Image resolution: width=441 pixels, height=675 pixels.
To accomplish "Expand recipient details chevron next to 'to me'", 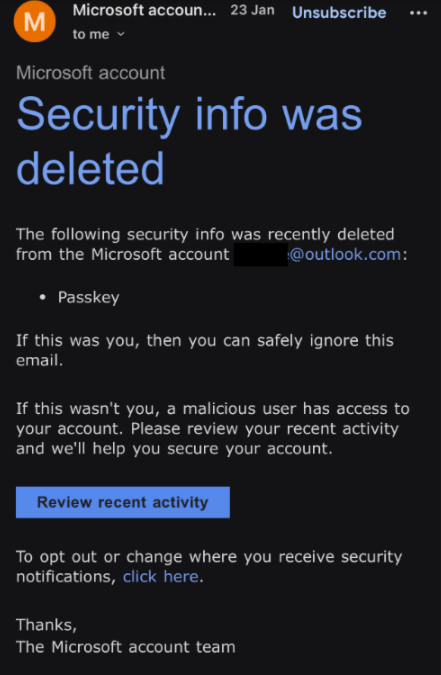I will [121, 34].
